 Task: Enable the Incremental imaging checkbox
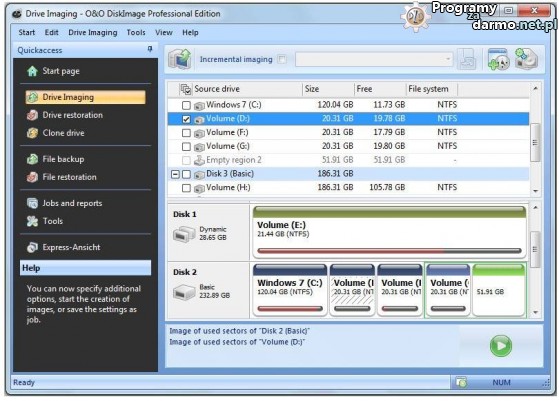point(282,59)
